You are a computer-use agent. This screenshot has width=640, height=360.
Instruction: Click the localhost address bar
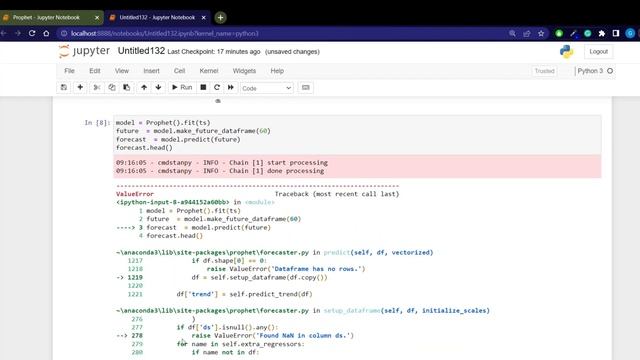(282, 33)
